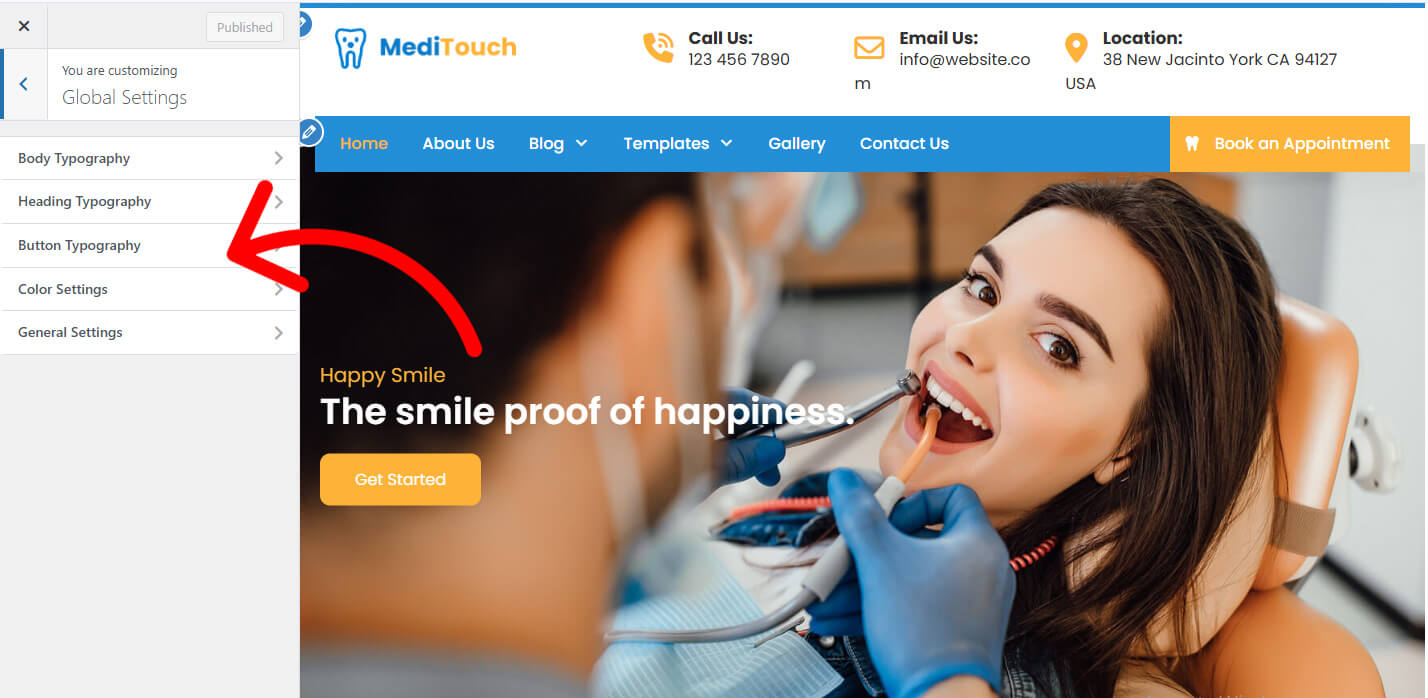
Task: Click the MediTouch tooth logo icon
Action: click(x=350, y=48)
